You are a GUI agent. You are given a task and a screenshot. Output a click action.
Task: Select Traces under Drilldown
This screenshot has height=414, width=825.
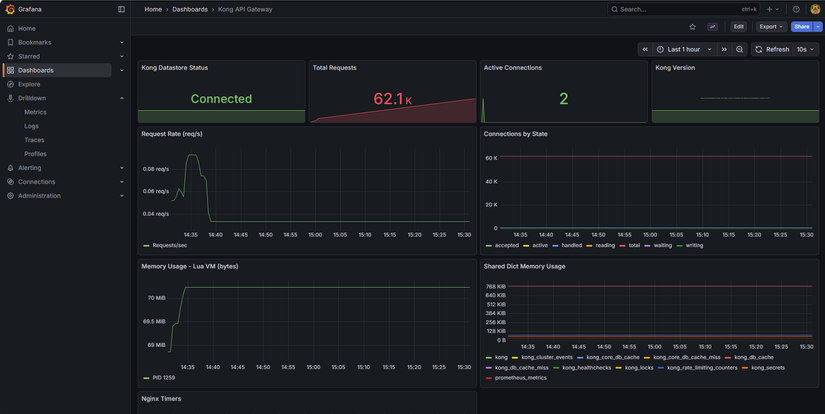(x=35, y=140)
